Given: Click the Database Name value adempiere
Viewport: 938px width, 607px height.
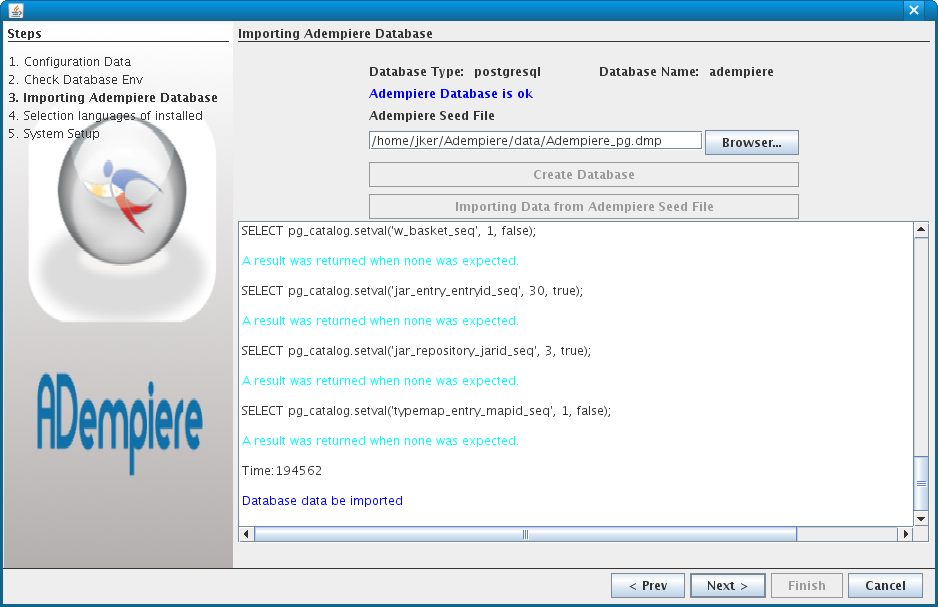Looking at the screenshot, I should (x=741, y=72).
